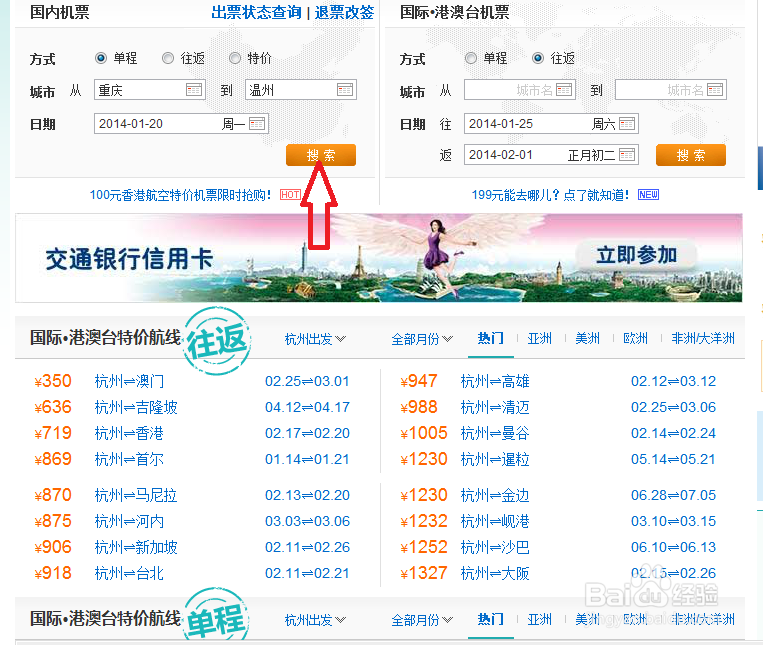The width and height of the screenshot is (763, 645).
Task: Expand 杭州出发 dropdown in one-way specials
Action: click(315, 620)
